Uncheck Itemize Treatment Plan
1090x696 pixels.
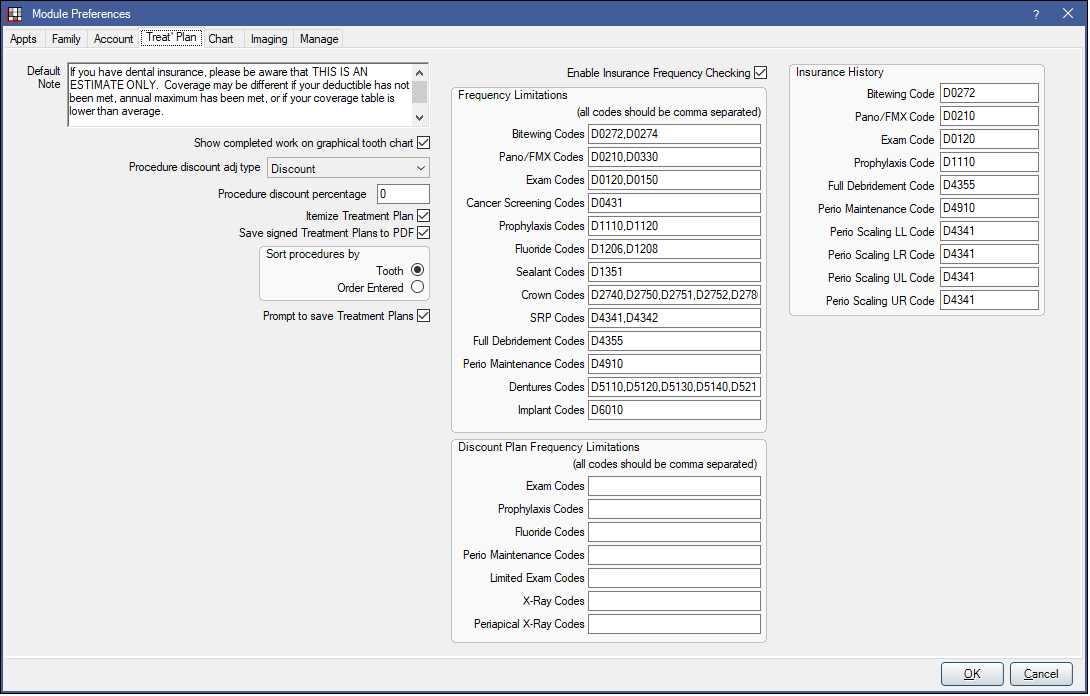tap(423, 216)
